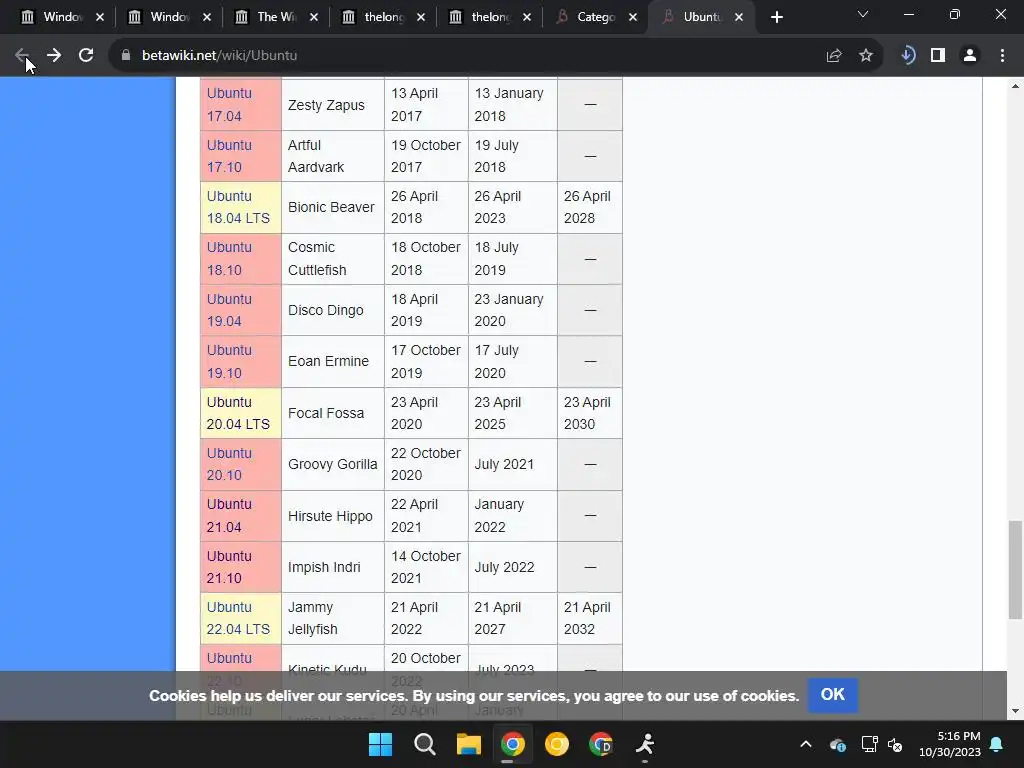The width and height of the screenshot is (1024, 768).
Task: View site information via padlock icon
Action: pos(126,56)
